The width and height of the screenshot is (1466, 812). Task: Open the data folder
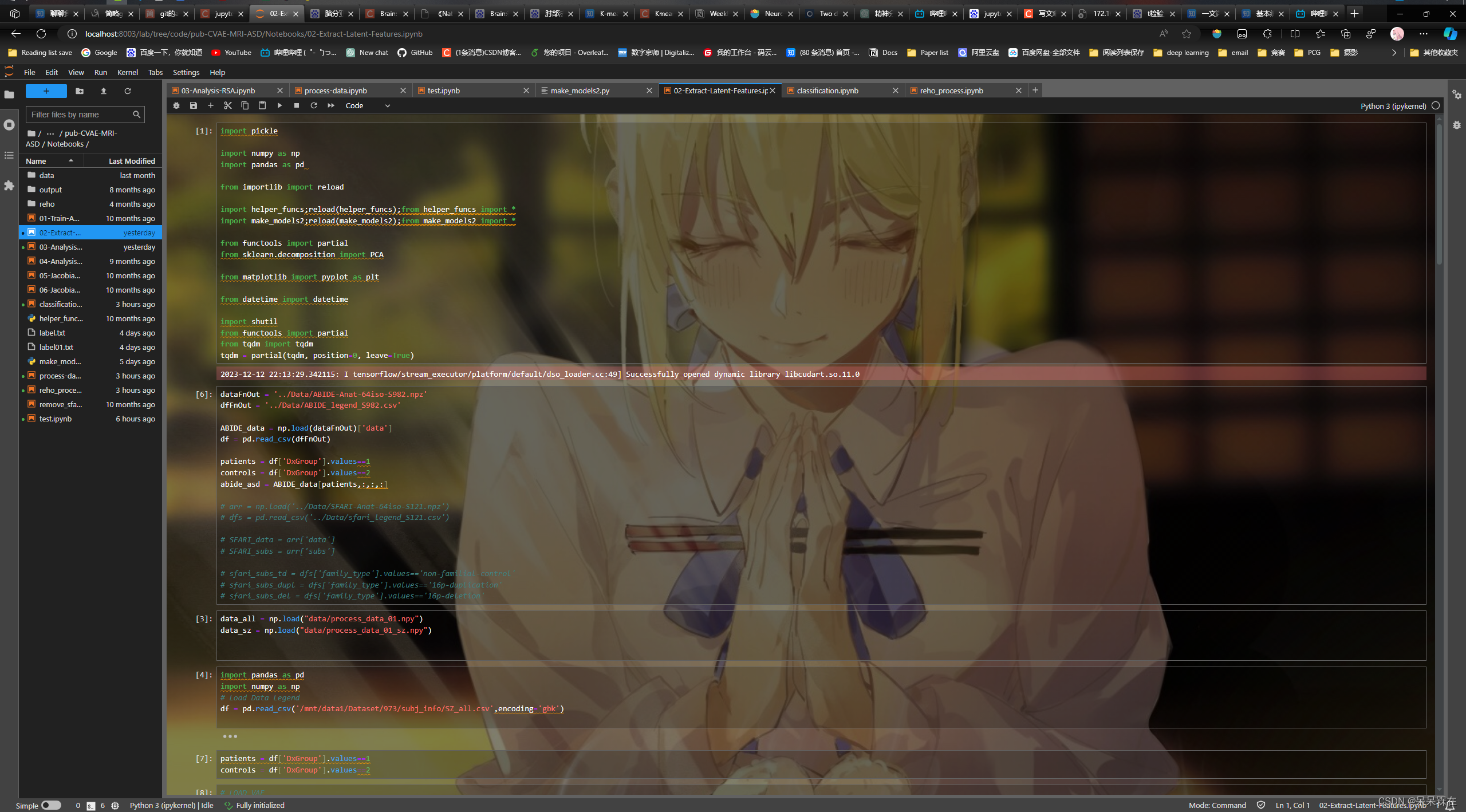coord(92,175)
